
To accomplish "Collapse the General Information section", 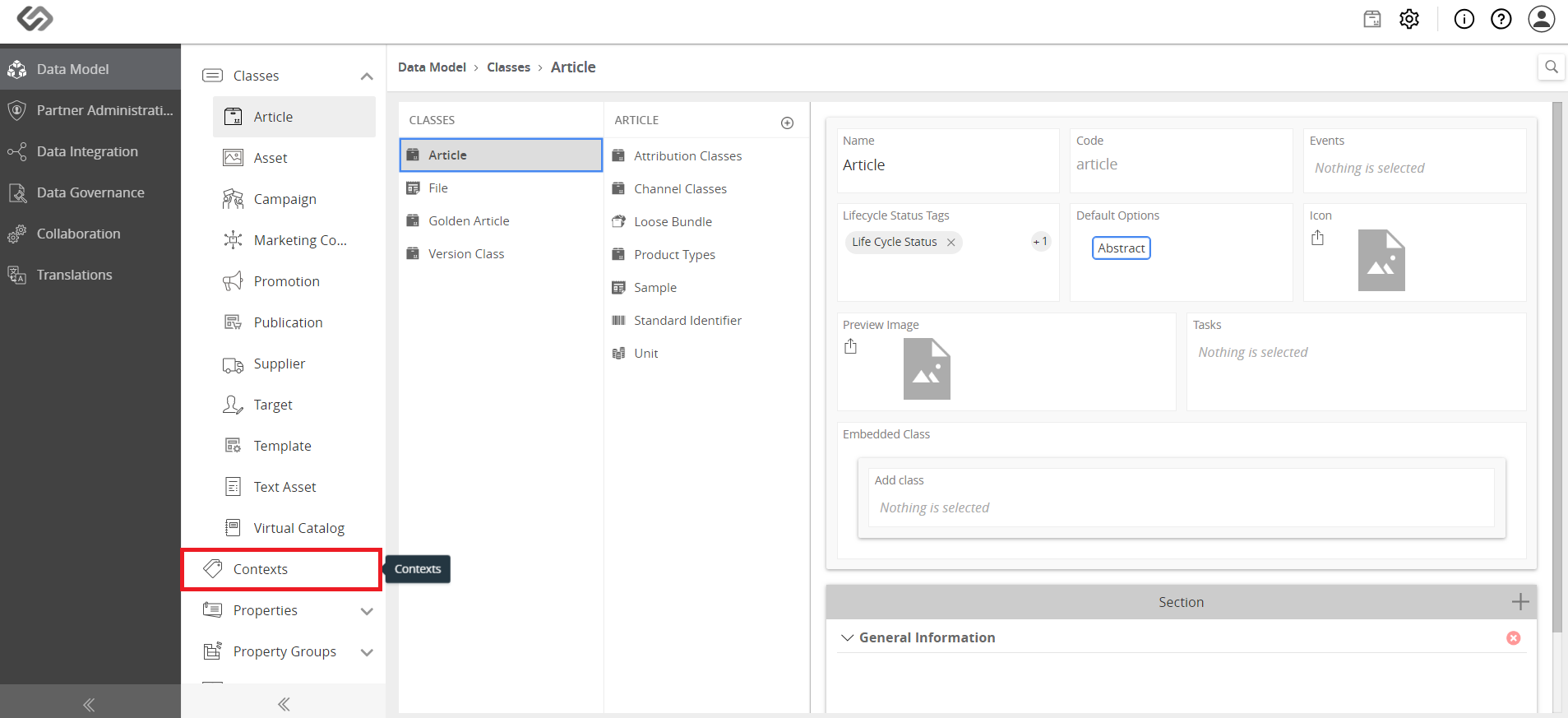I will [x=848, y=637].
